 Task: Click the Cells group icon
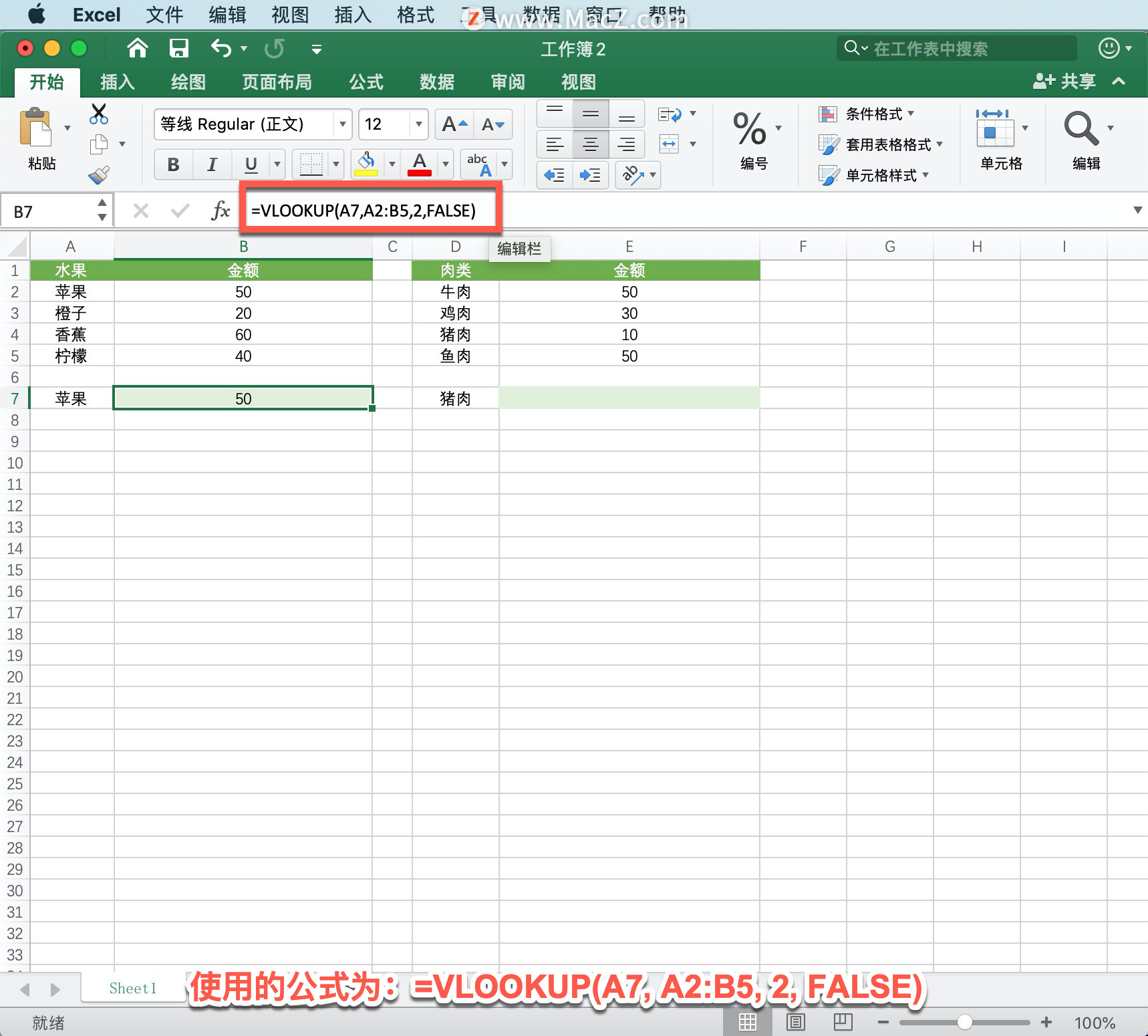click(x=995, y=128)
